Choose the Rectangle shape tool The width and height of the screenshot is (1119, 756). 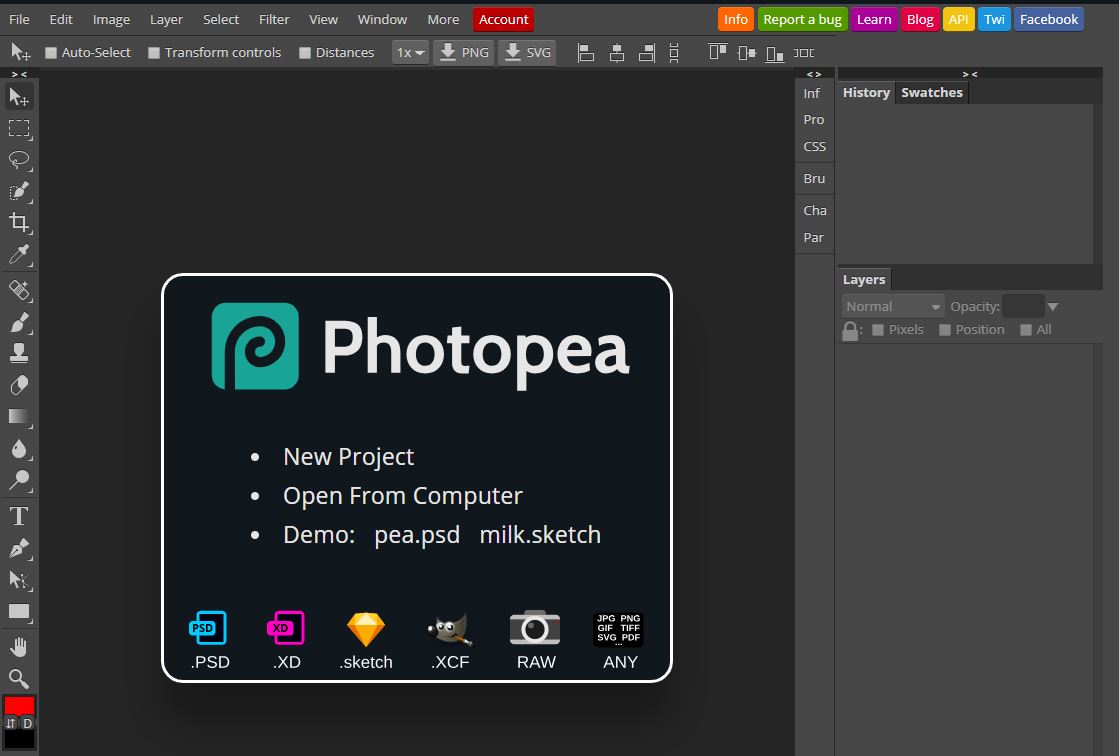(19, 612)
